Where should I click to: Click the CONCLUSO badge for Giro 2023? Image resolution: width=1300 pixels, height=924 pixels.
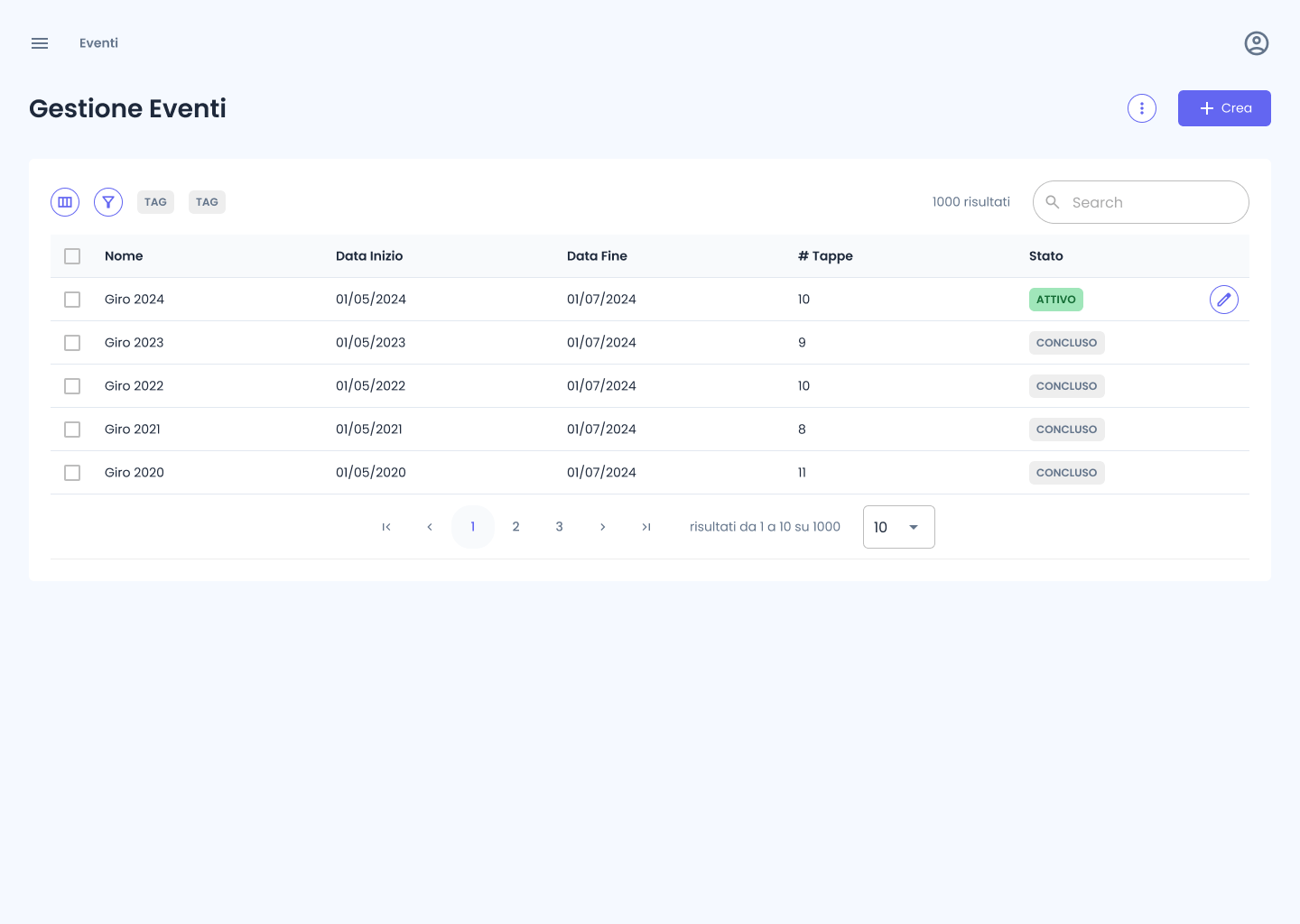click(1067, 343)
